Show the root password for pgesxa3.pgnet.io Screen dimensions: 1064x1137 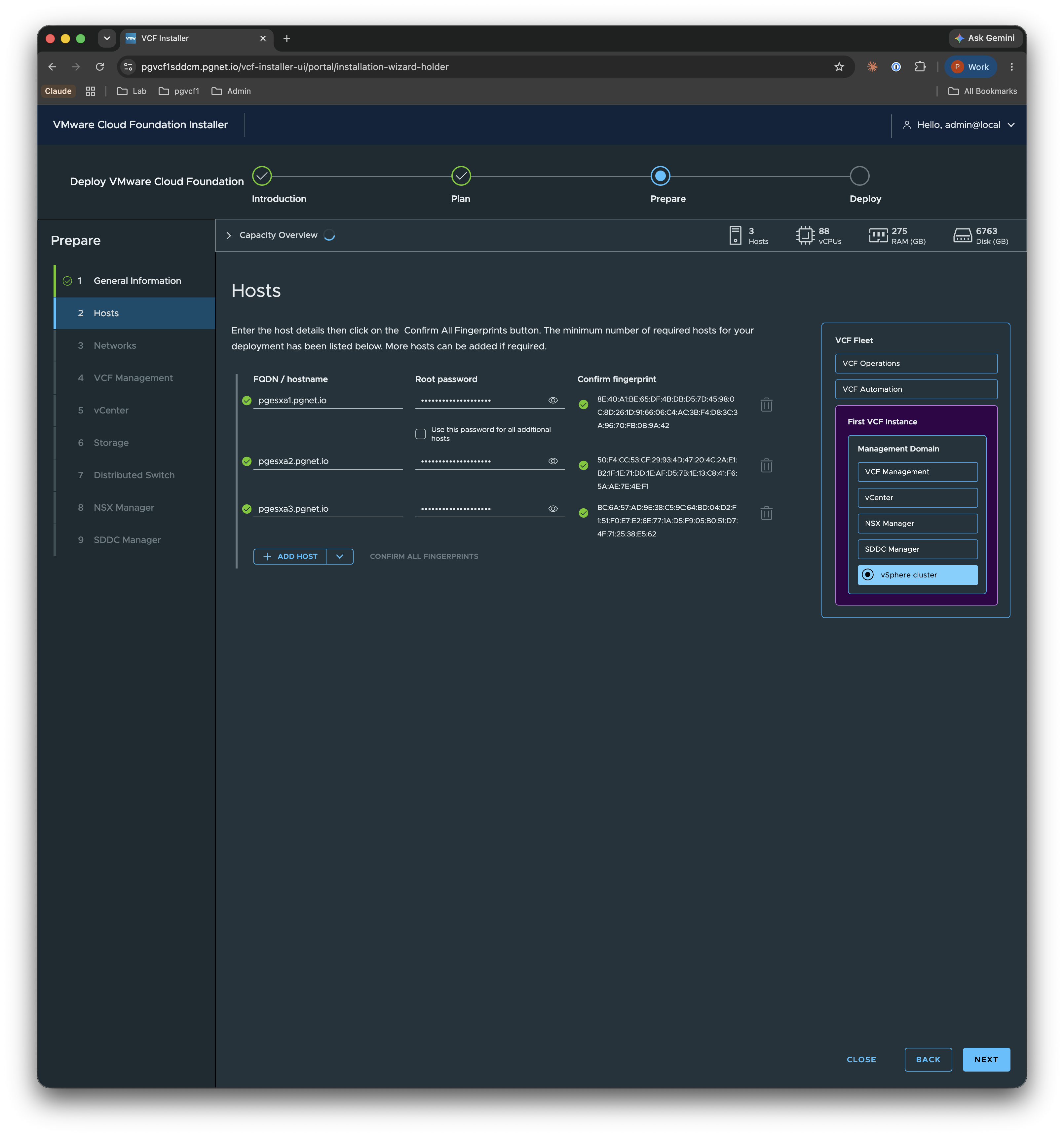[553, 508]
